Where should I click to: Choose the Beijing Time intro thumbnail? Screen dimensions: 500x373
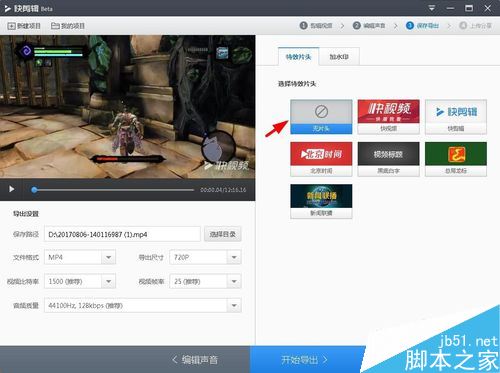tap(321, 159)
